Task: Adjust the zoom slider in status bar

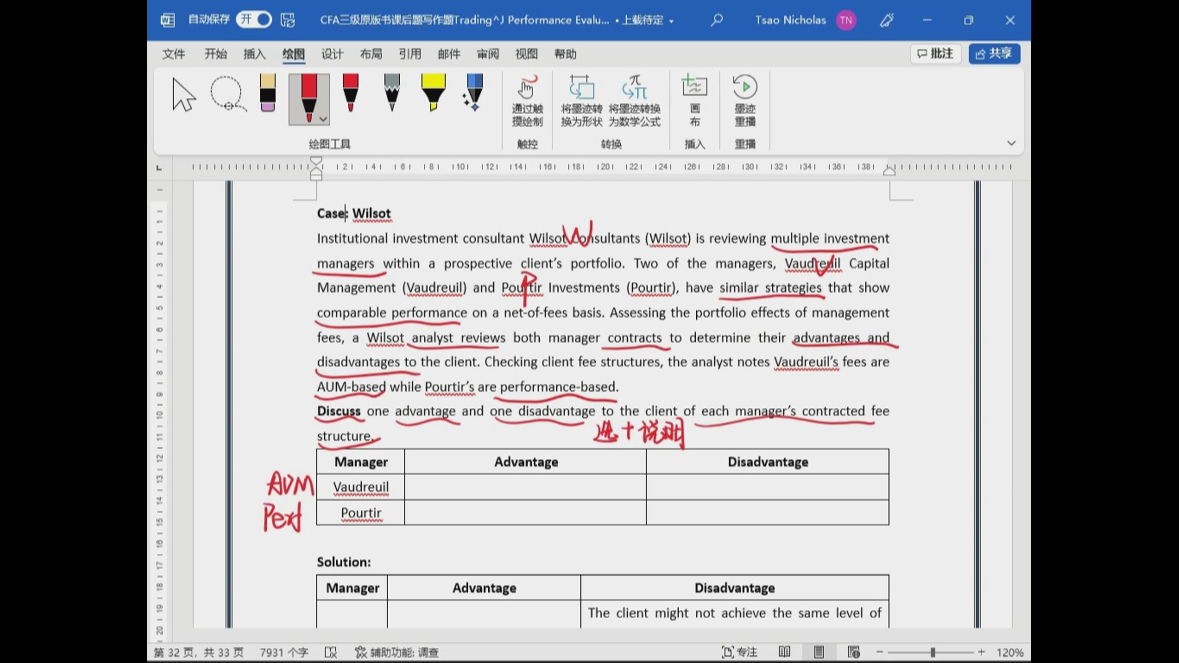Action: 933,652
